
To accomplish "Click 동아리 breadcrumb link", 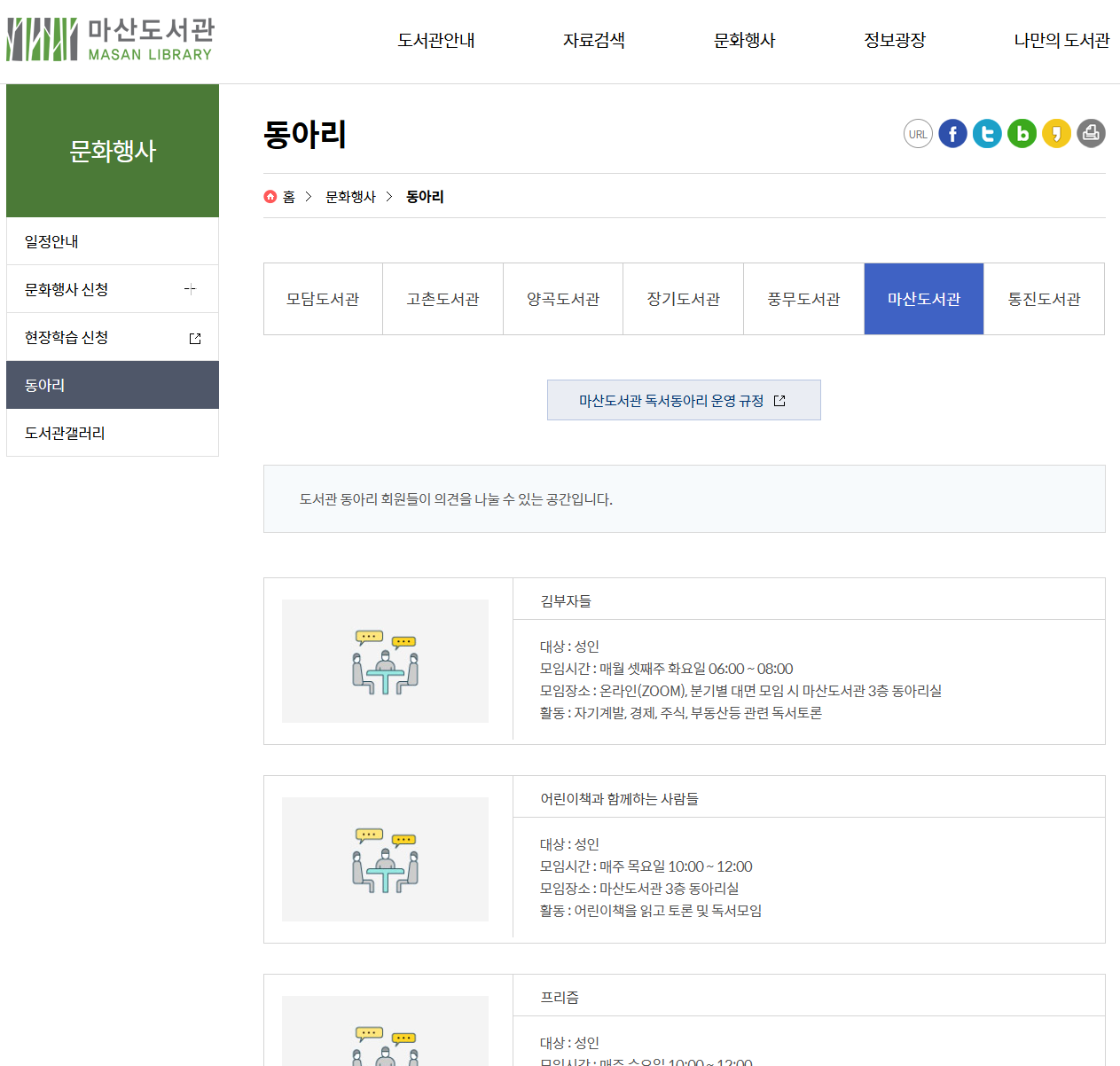I will click(x=425, y=197).
